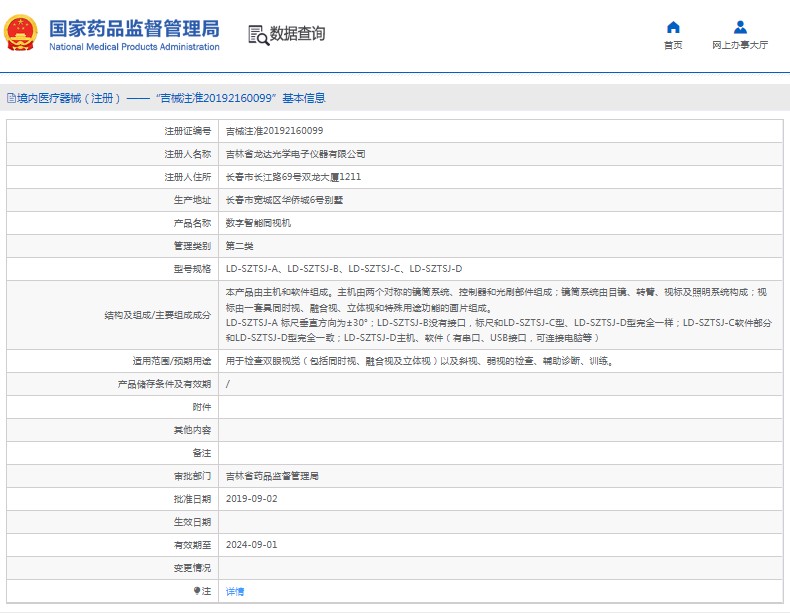The image size is (790, 613).
Task: Click the document icon before 境内医疗器械
Action: [11, 98]
